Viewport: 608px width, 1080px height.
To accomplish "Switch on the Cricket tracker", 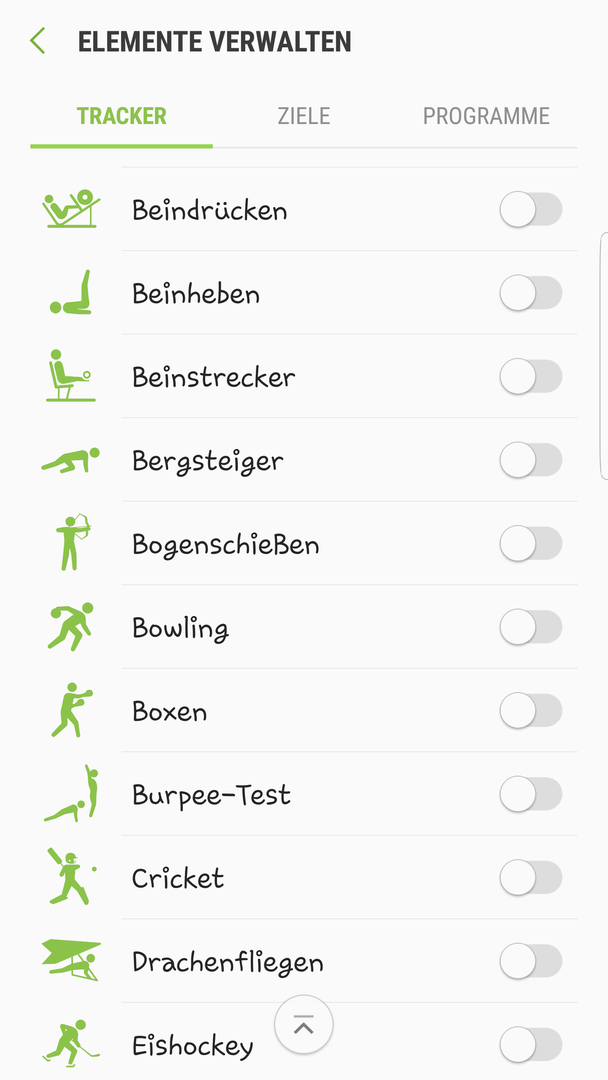I will (x=531, y=878).
